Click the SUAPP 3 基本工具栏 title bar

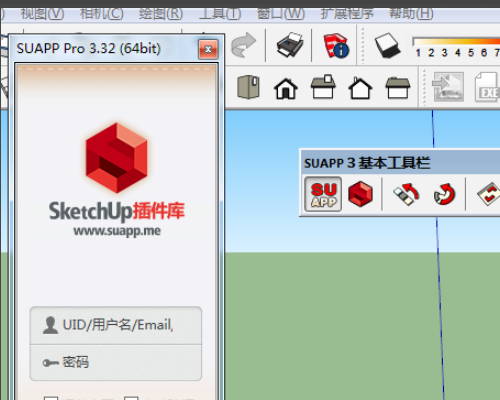point(400,163)
